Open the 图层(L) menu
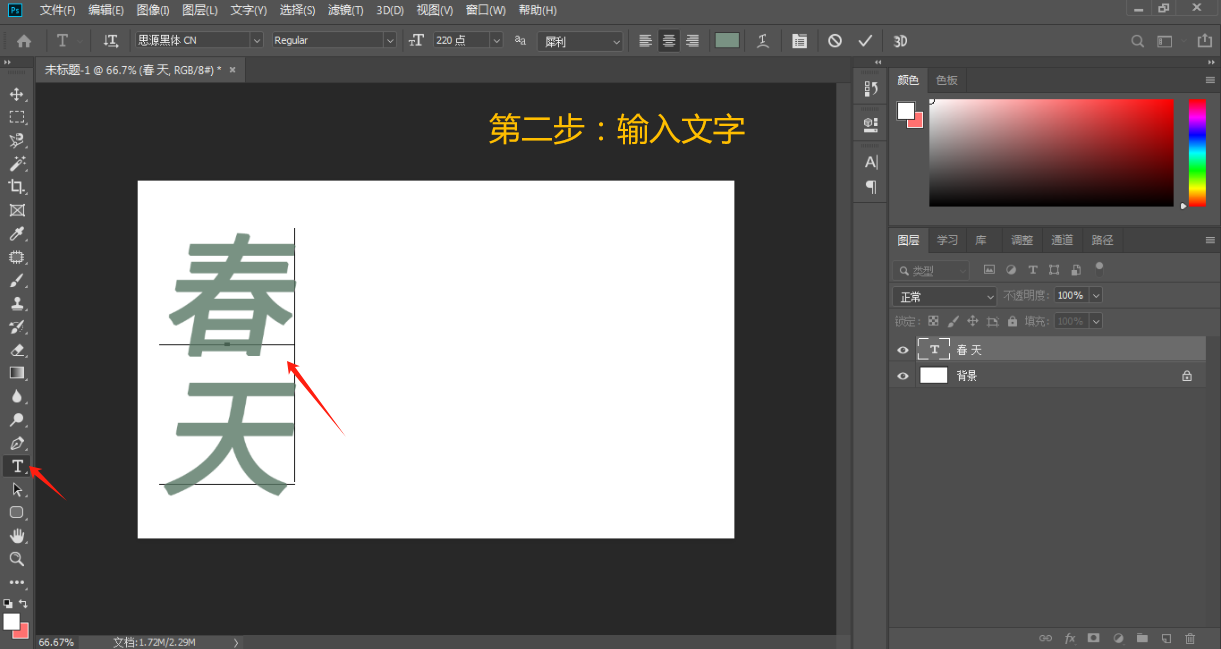 pyautogui.click(x=200, y=10)
